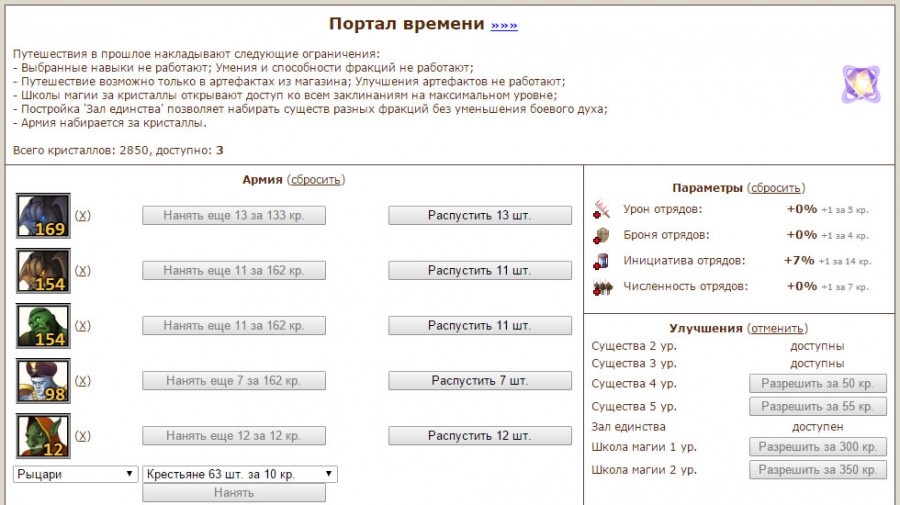Click the squad numbers icon
Screen dimensions: 900x505
pyautogui.click(x=602, y=287)
